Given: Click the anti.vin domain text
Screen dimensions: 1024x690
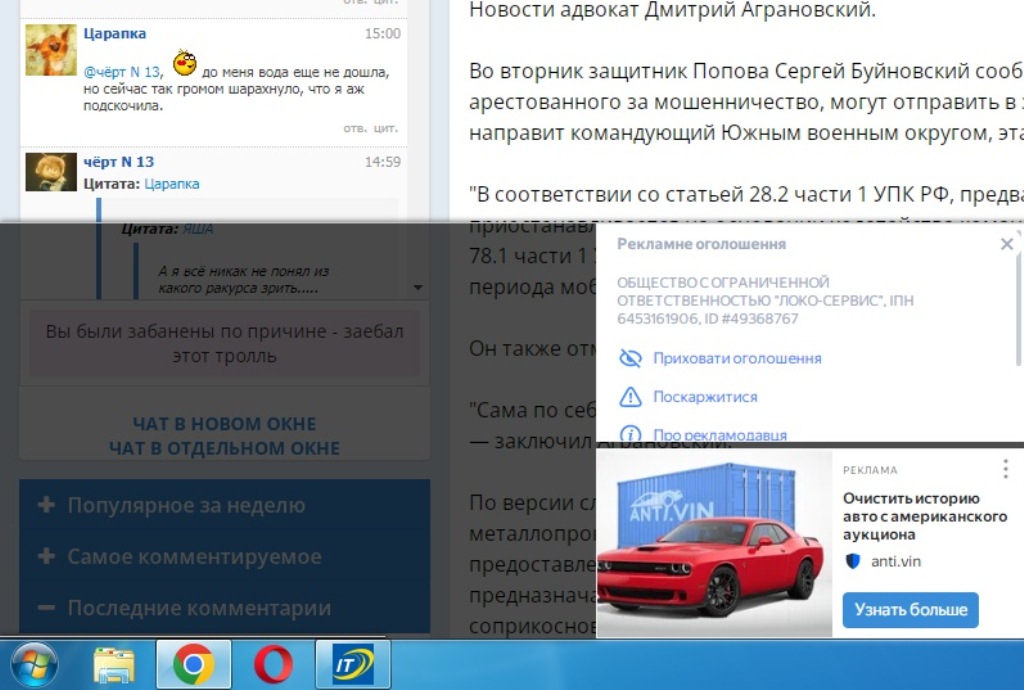Looking at the screenshot, I should coord(895,561).
